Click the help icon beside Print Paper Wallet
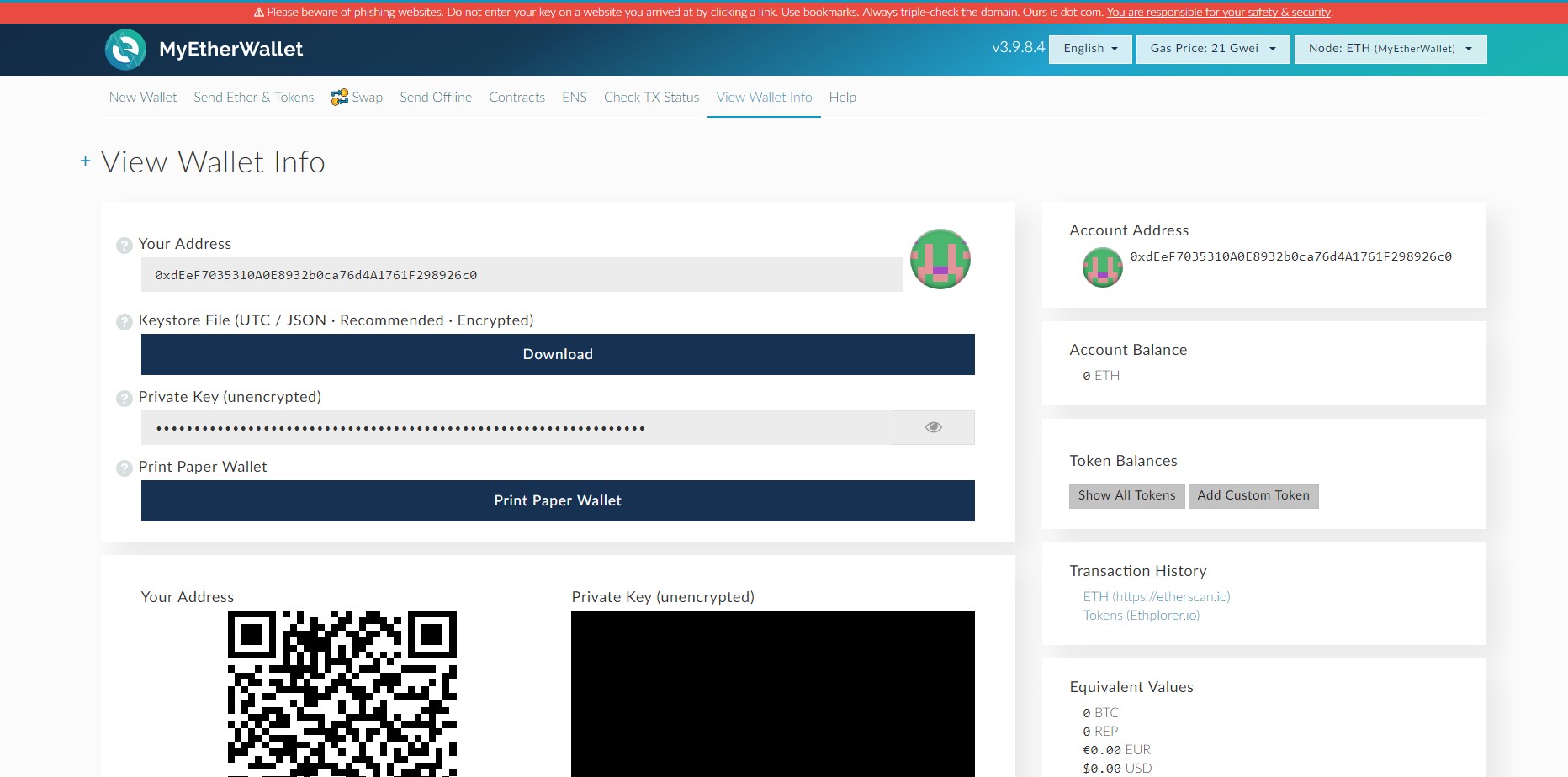 124,468
